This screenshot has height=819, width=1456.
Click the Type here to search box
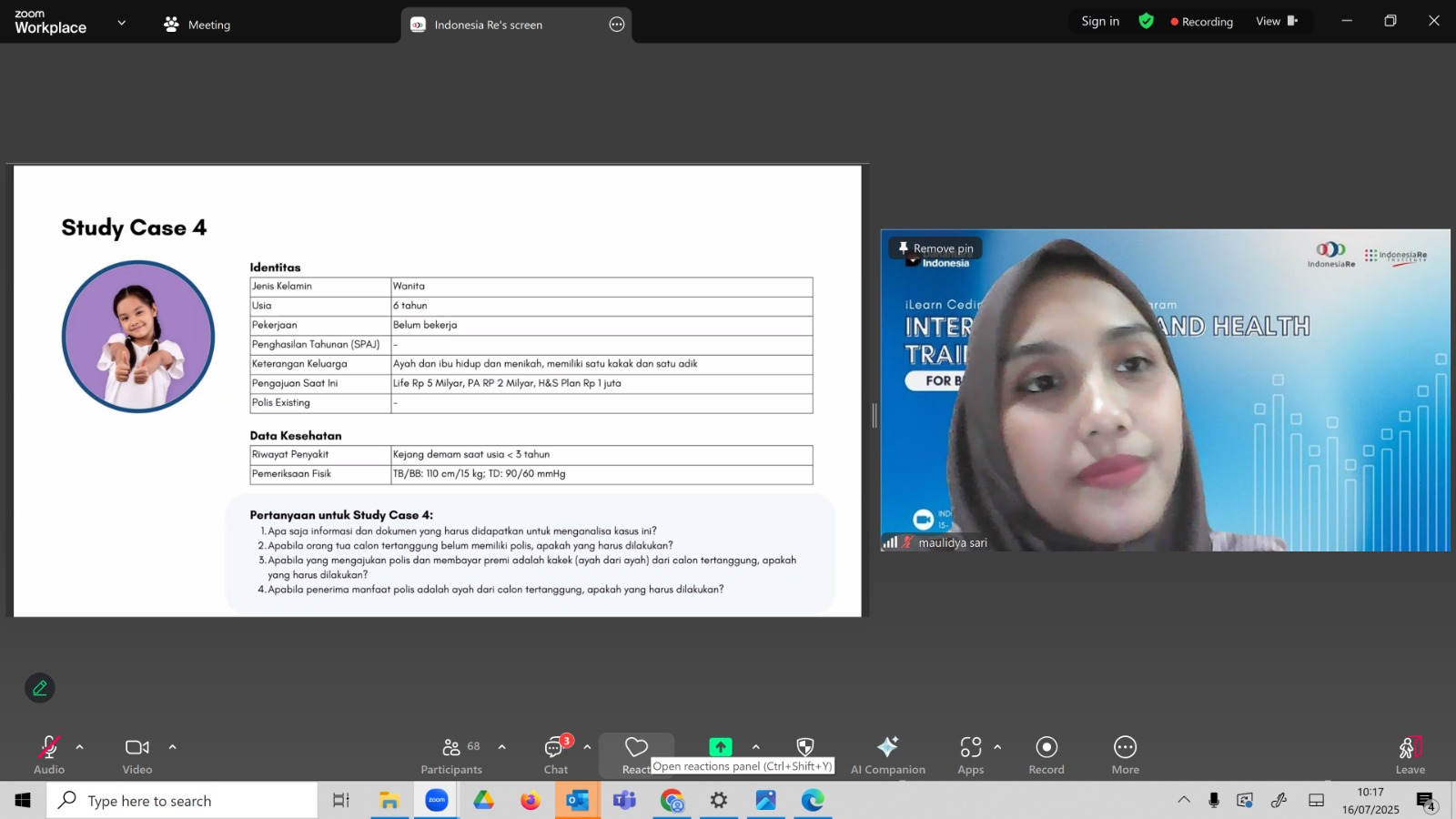coord(182,801)
